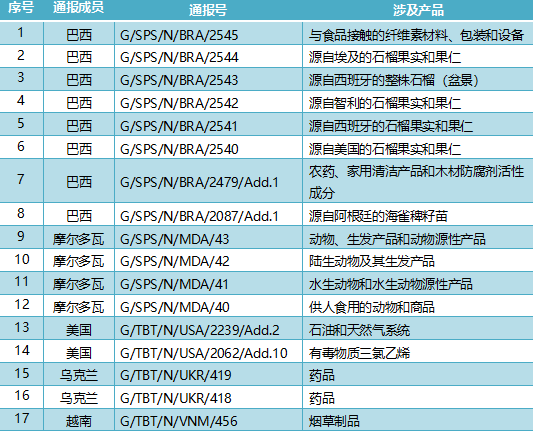Screen dimensions: 533x431
Task: Click product 陆生动物及其生发产品
Action: [372, 261]
